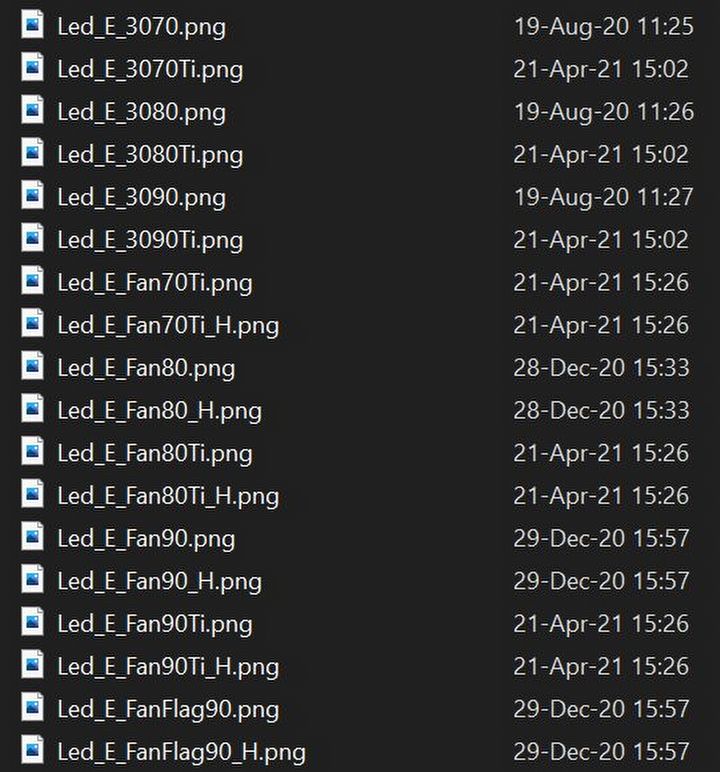Select Led_E_Fan80Ti_H.png in the list
Screen dimensions: 720x772
(x=168, y=497)
